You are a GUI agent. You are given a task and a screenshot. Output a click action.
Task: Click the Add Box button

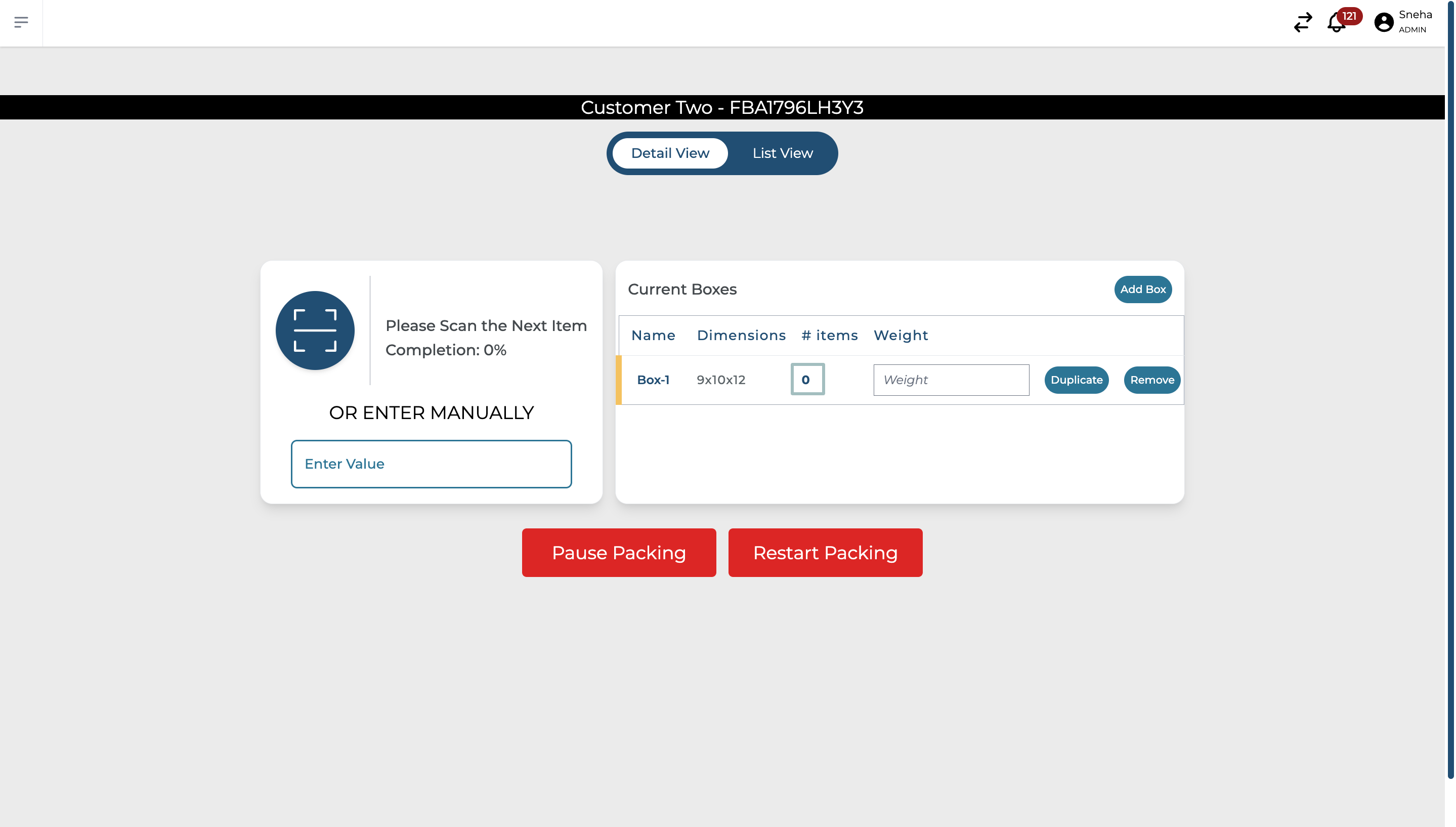[1142, 290]
